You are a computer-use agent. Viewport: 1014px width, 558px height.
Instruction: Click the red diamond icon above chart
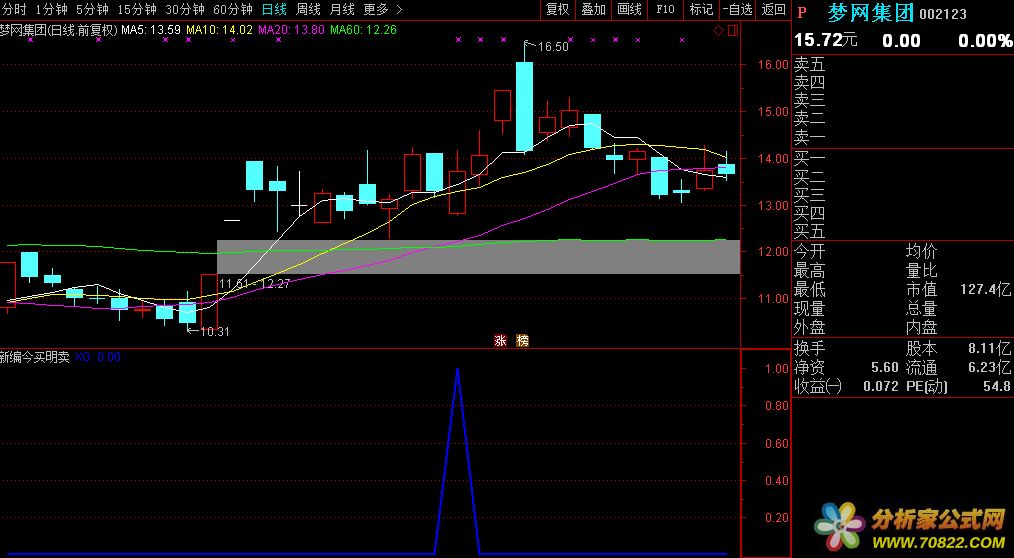point(718,30)
